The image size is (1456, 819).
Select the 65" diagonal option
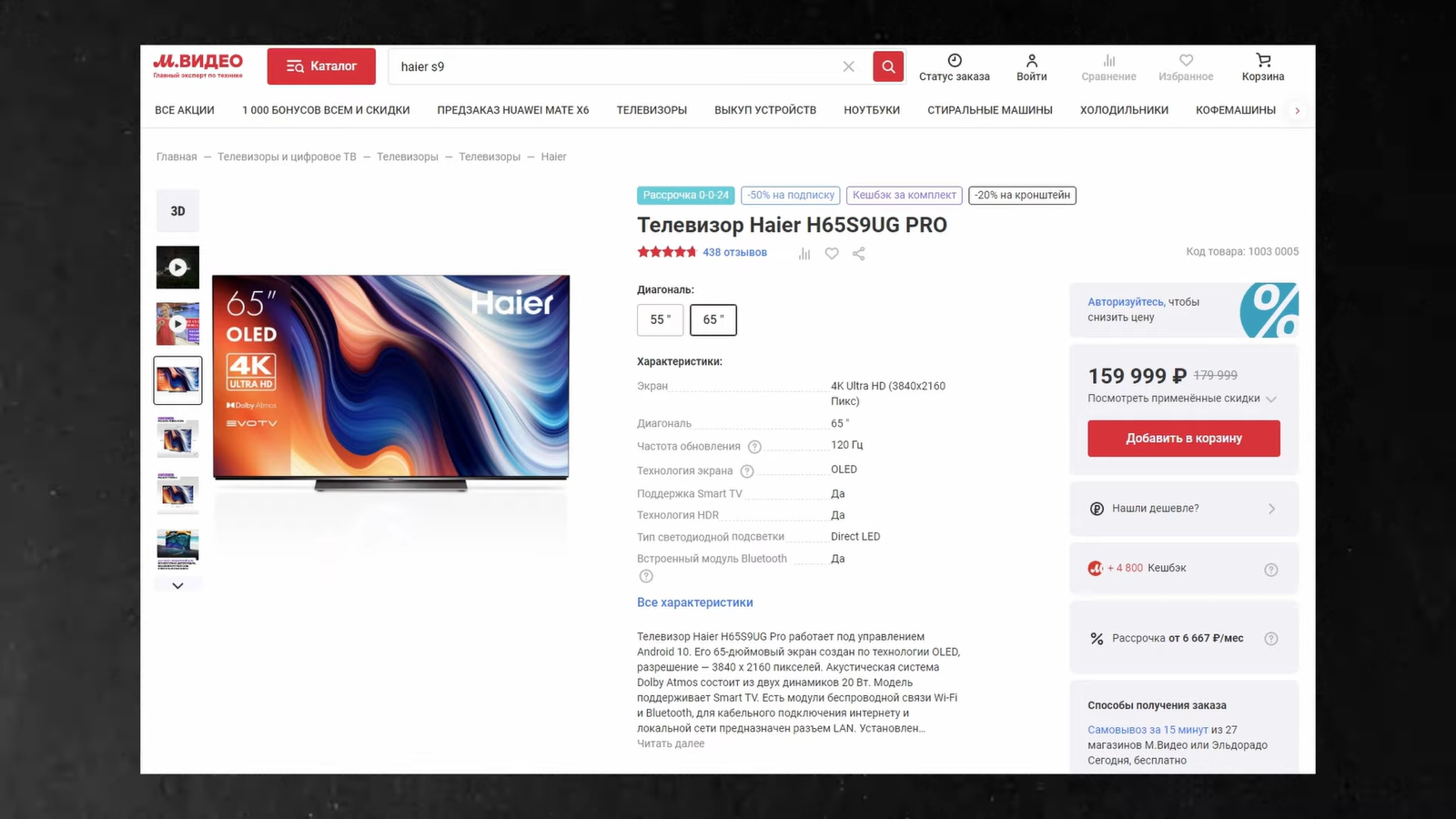[x=713, y=319]
